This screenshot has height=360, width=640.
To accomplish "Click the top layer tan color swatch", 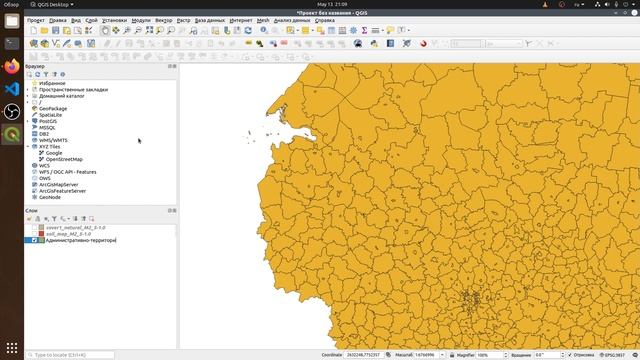I will coord(41,227).
